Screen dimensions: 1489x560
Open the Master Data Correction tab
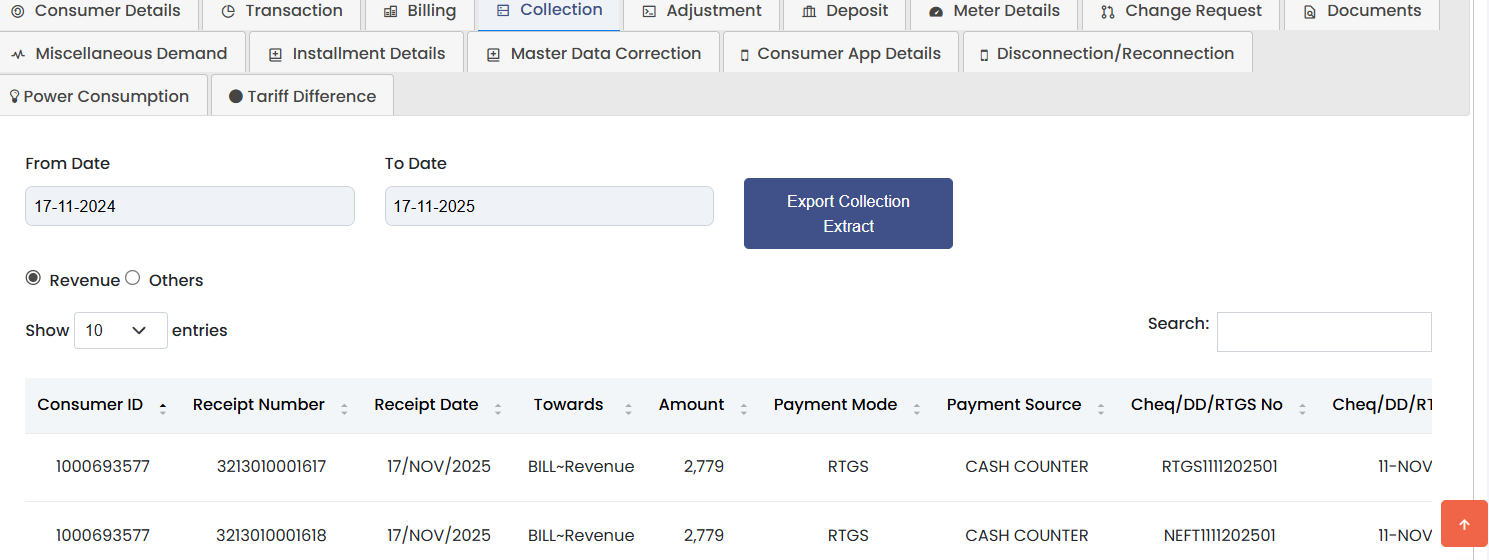[x=594, y=53]
